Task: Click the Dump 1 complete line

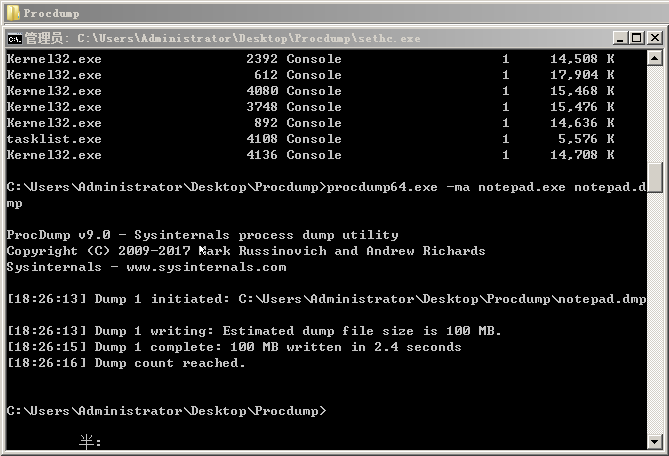Action: [234, 347]
